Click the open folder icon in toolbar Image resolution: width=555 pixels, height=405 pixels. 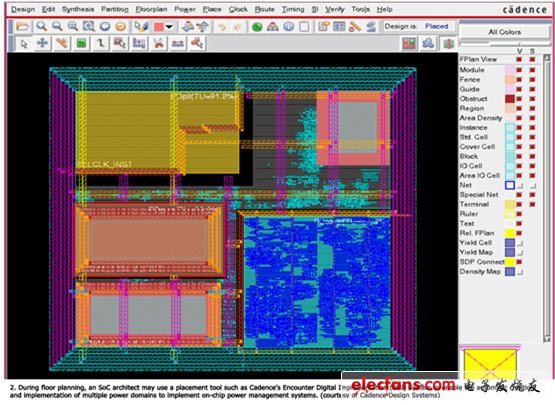pos(22,26)
